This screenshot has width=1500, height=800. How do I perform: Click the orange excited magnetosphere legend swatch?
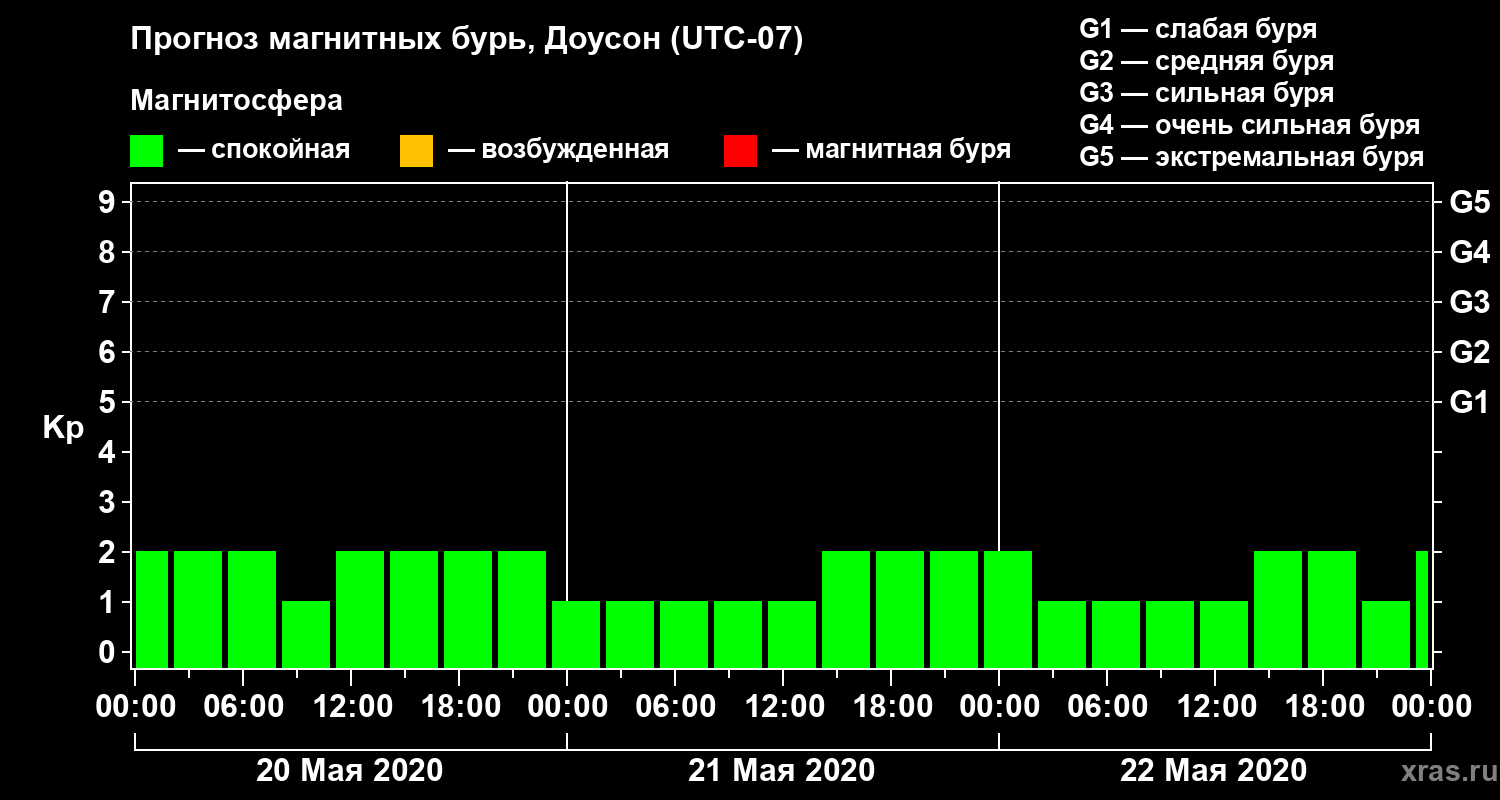tap(416, 151)
